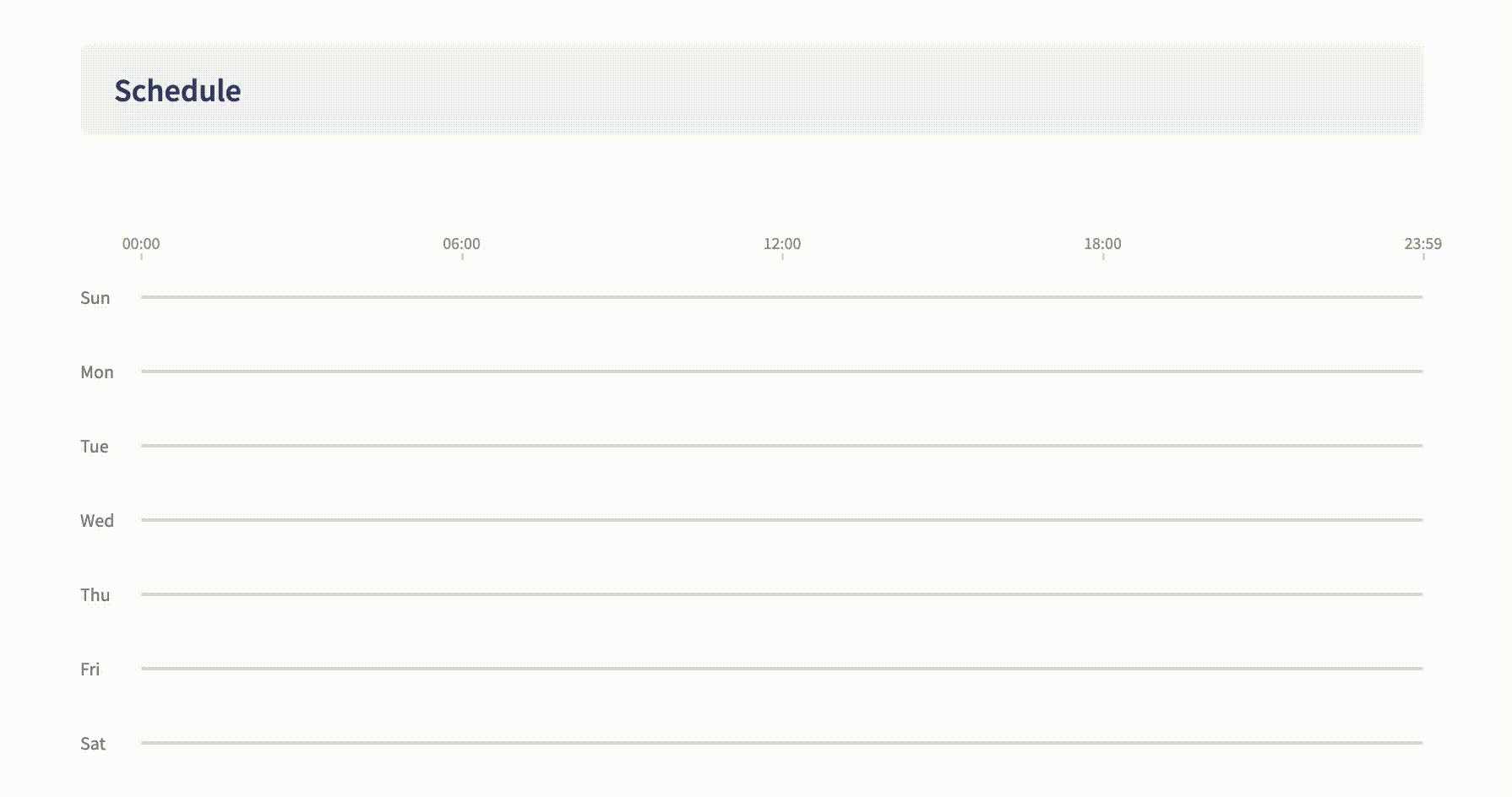Click the Wednesday timeline row

tap(781, 520)
